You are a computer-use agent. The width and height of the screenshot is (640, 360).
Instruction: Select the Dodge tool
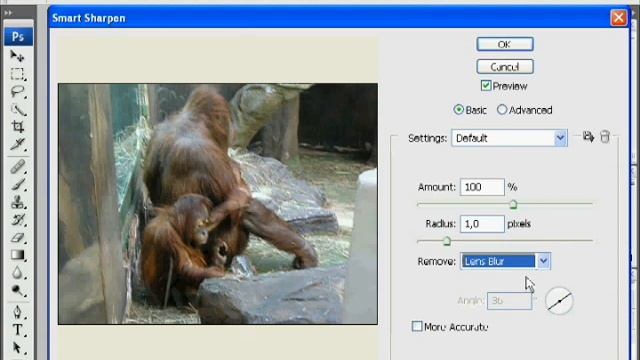(17, 290)
